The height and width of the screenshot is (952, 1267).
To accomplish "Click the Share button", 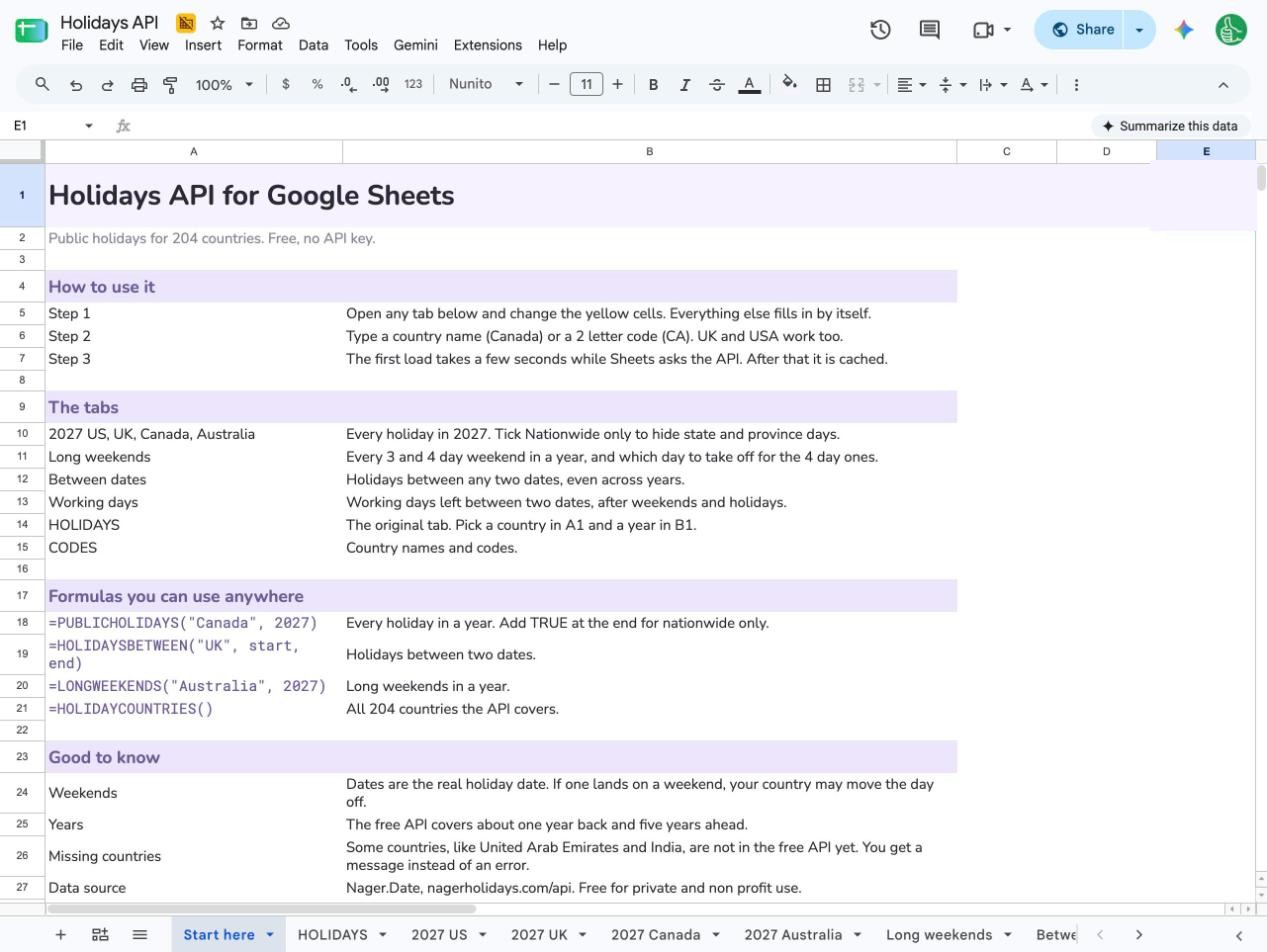I will (1082, 30).
